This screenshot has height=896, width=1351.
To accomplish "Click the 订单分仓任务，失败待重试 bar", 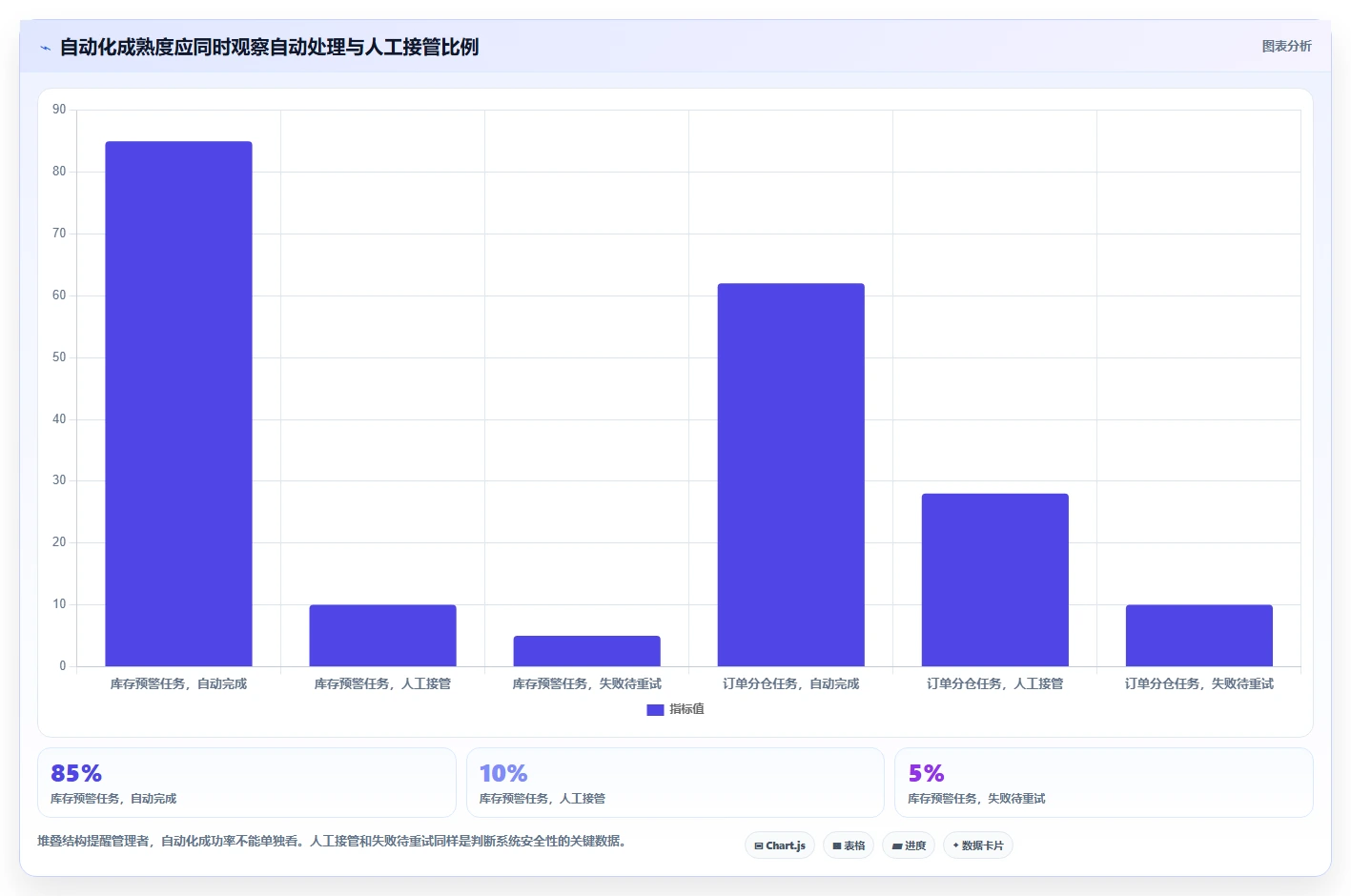I will tap(1198, 636).
